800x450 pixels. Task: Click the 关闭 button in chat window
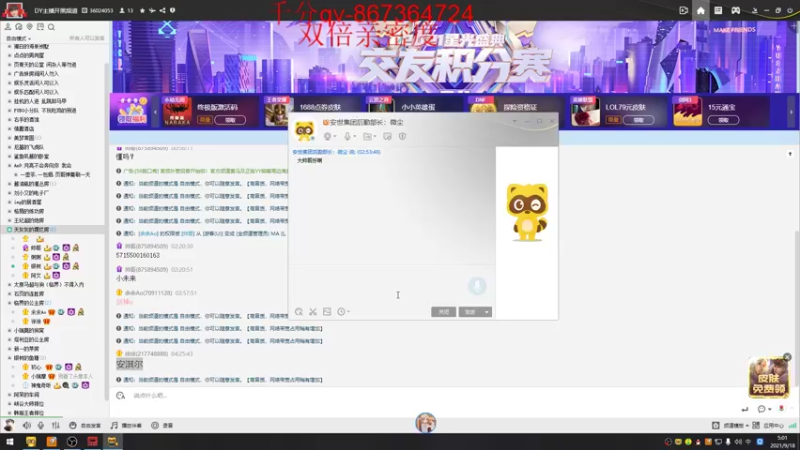tap(443, 312)
